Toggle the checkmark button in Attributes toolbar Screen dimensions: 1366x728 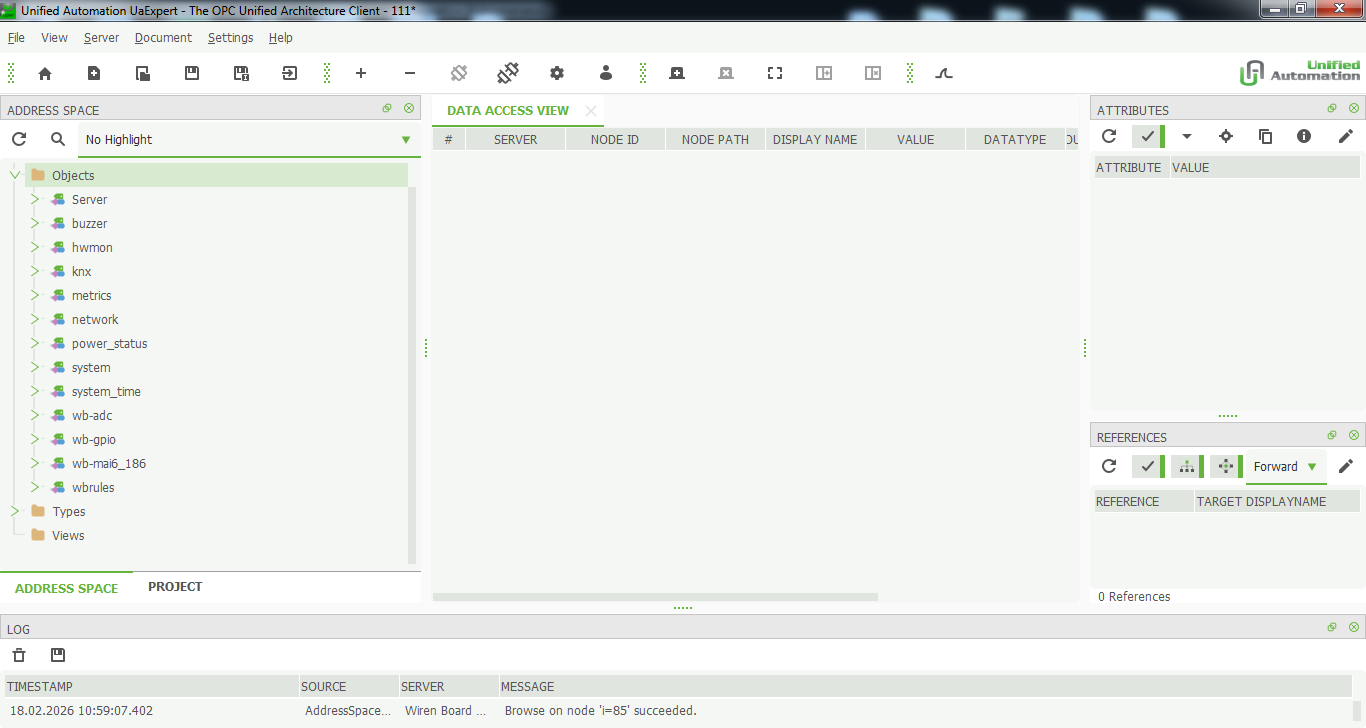pyautogui.click(x=1147, y=136)
